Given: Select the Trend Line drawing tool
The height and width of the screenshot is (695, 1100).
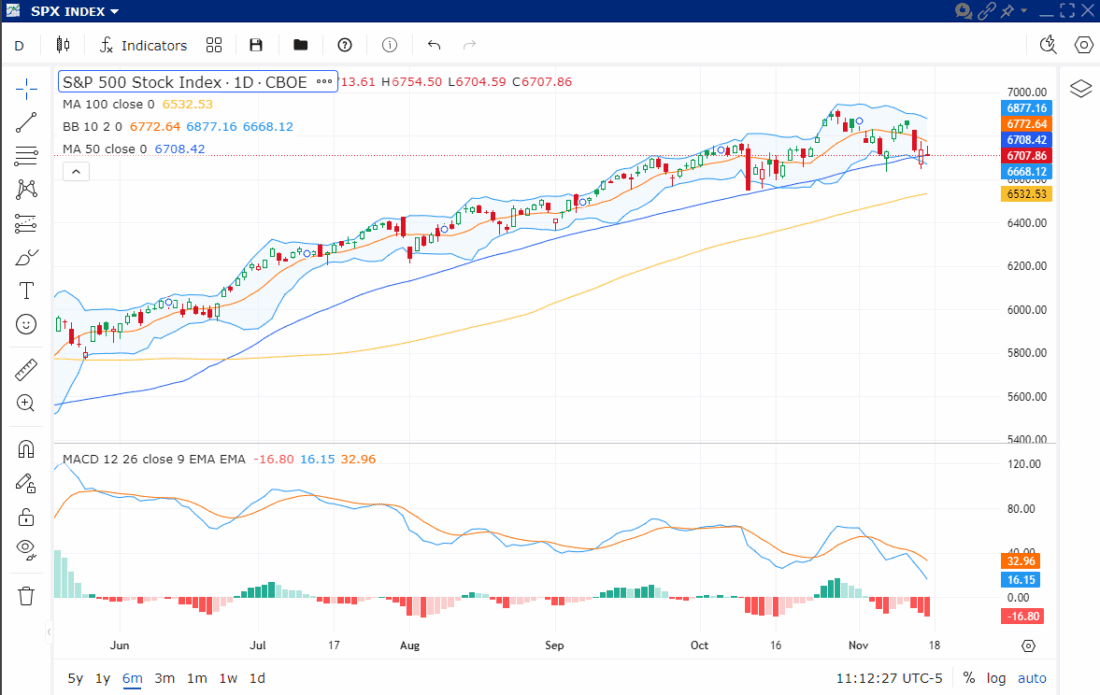Looking at the screenshot, I should tap(26, 122).
